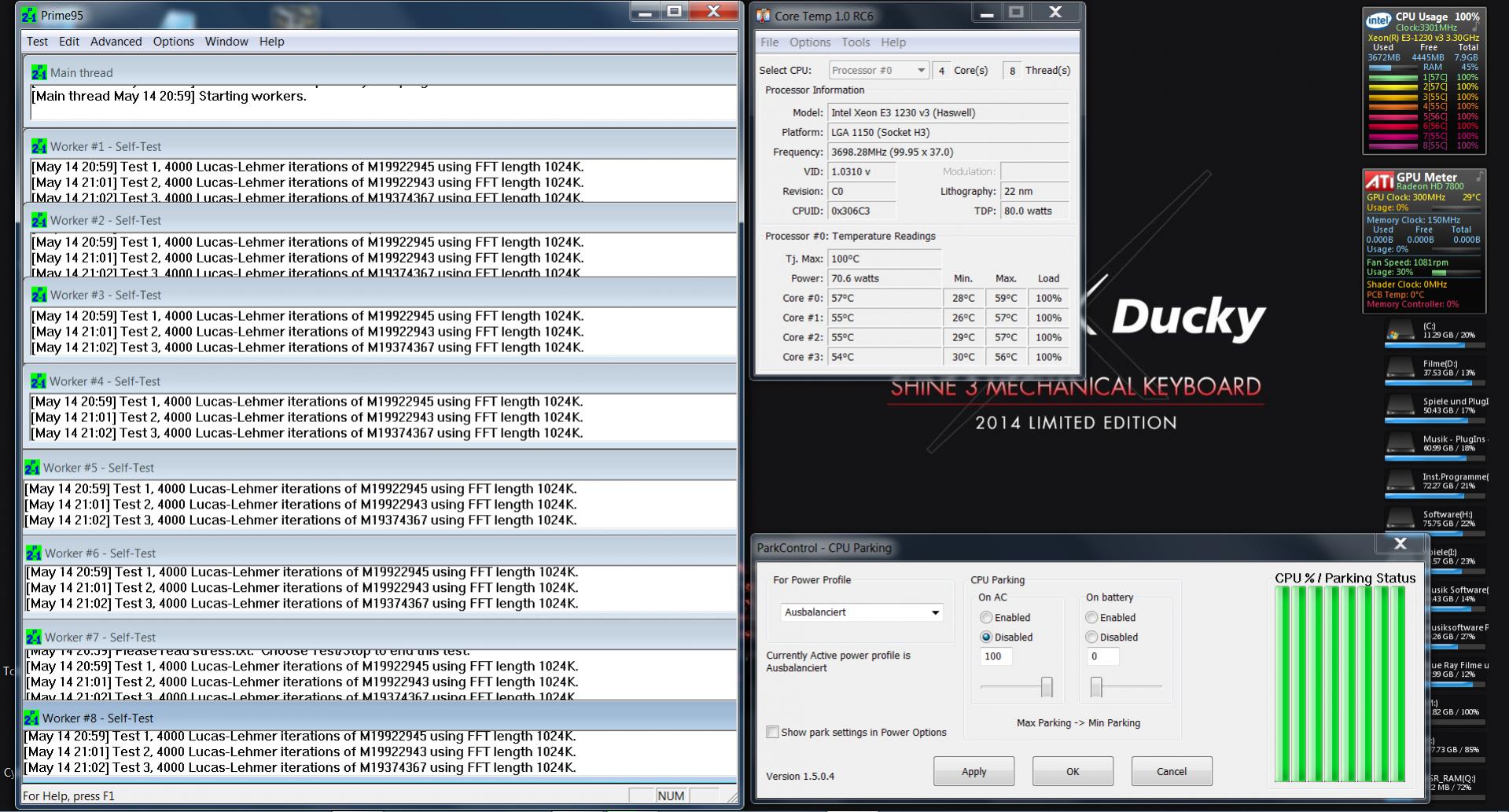Click the Software(H:) drive icon

pos(1400,520)
